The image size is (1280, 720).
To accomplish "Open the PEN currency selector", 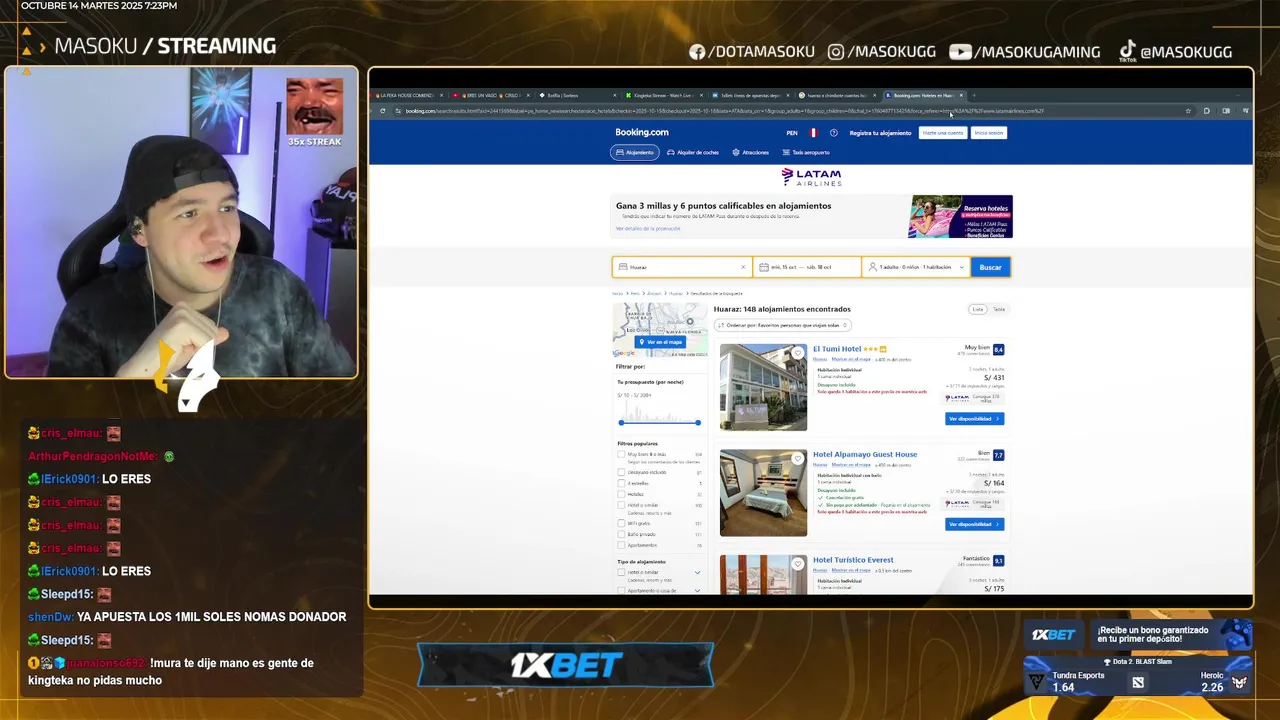I will 792,133.
